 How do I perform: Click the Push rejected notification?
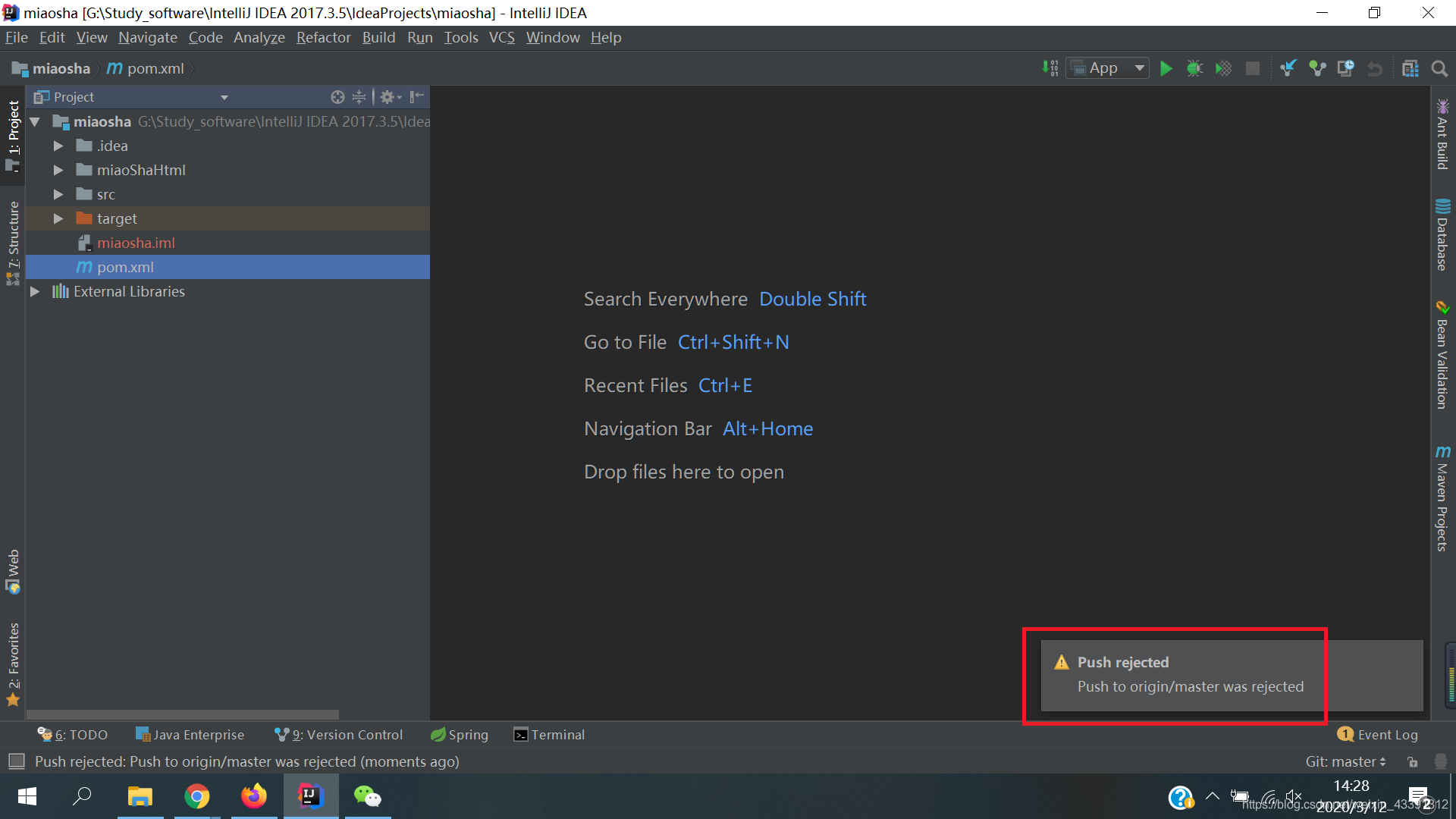pos(1231,675)
